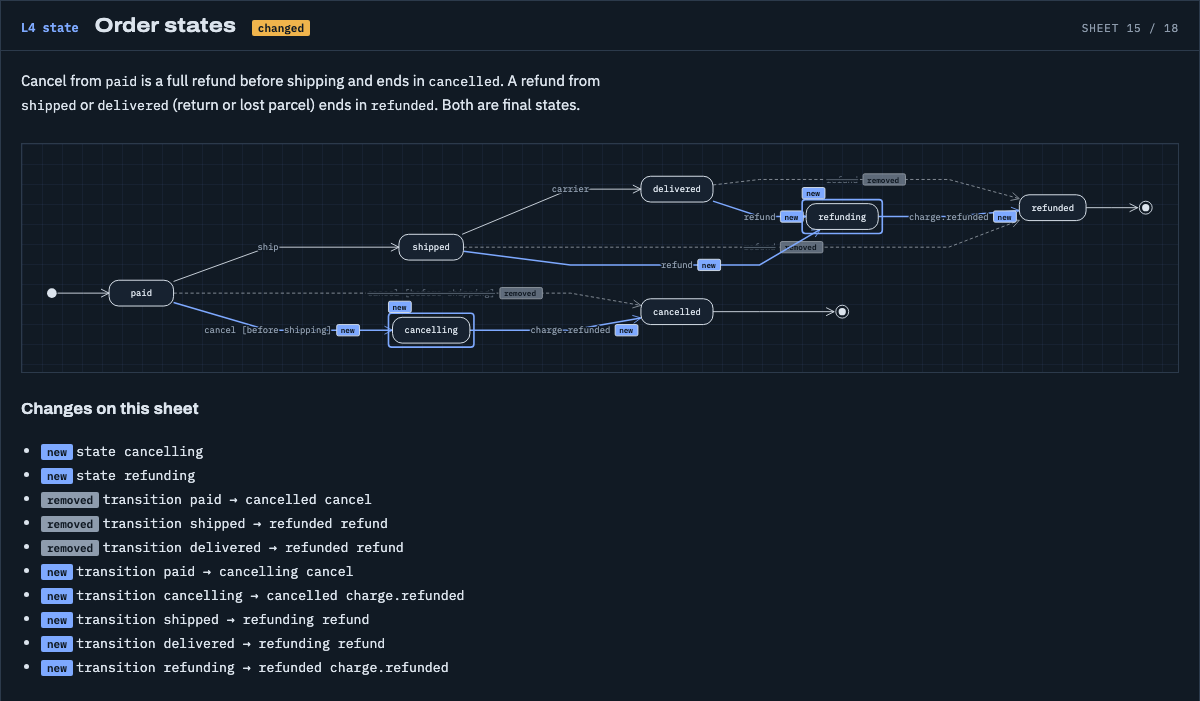Select the delivered state node
Image resolution: width=1200 pixels, height=701 pixels.
(677, 189)
